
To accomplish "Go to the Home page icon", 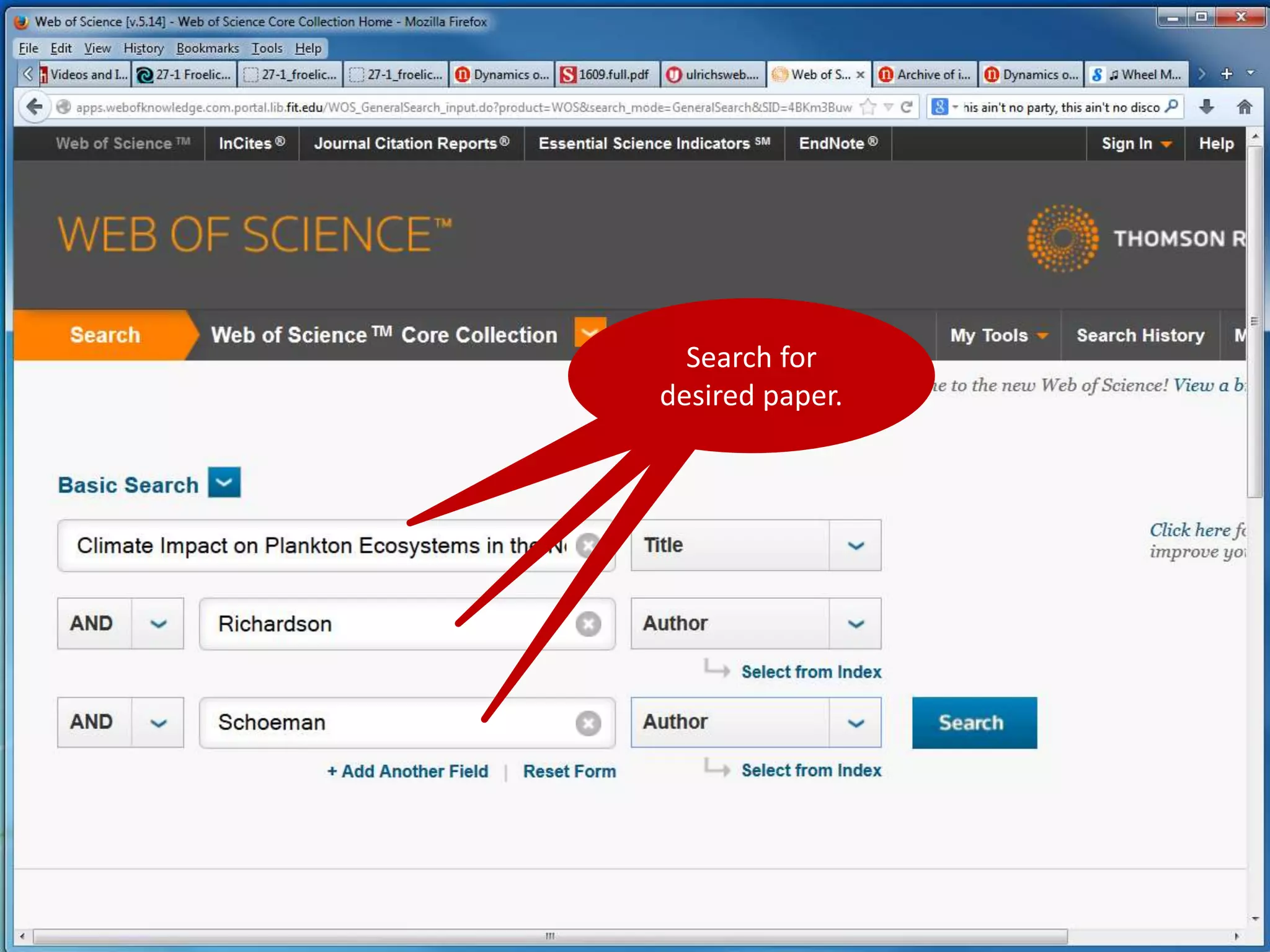I will click(x=1244, y=107).
